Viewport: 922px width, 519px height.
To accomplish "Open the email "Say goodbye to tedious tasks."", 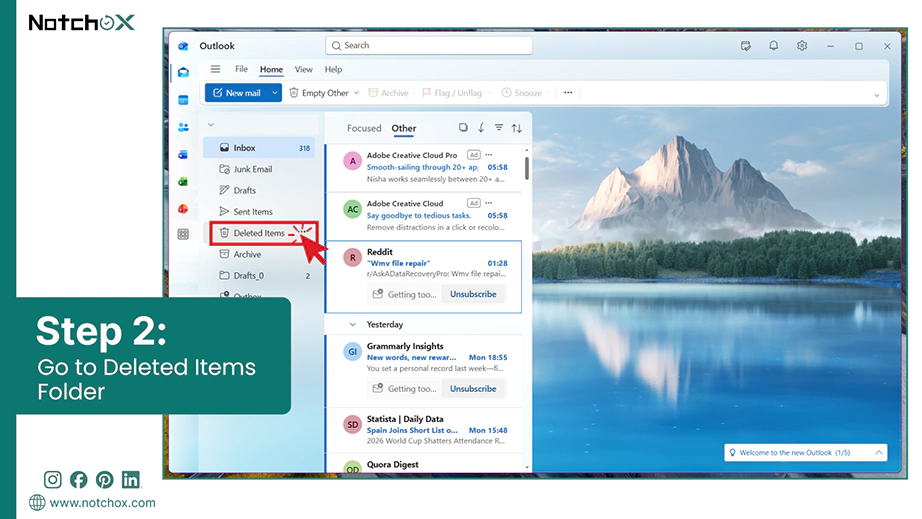I will click(423, 215).
